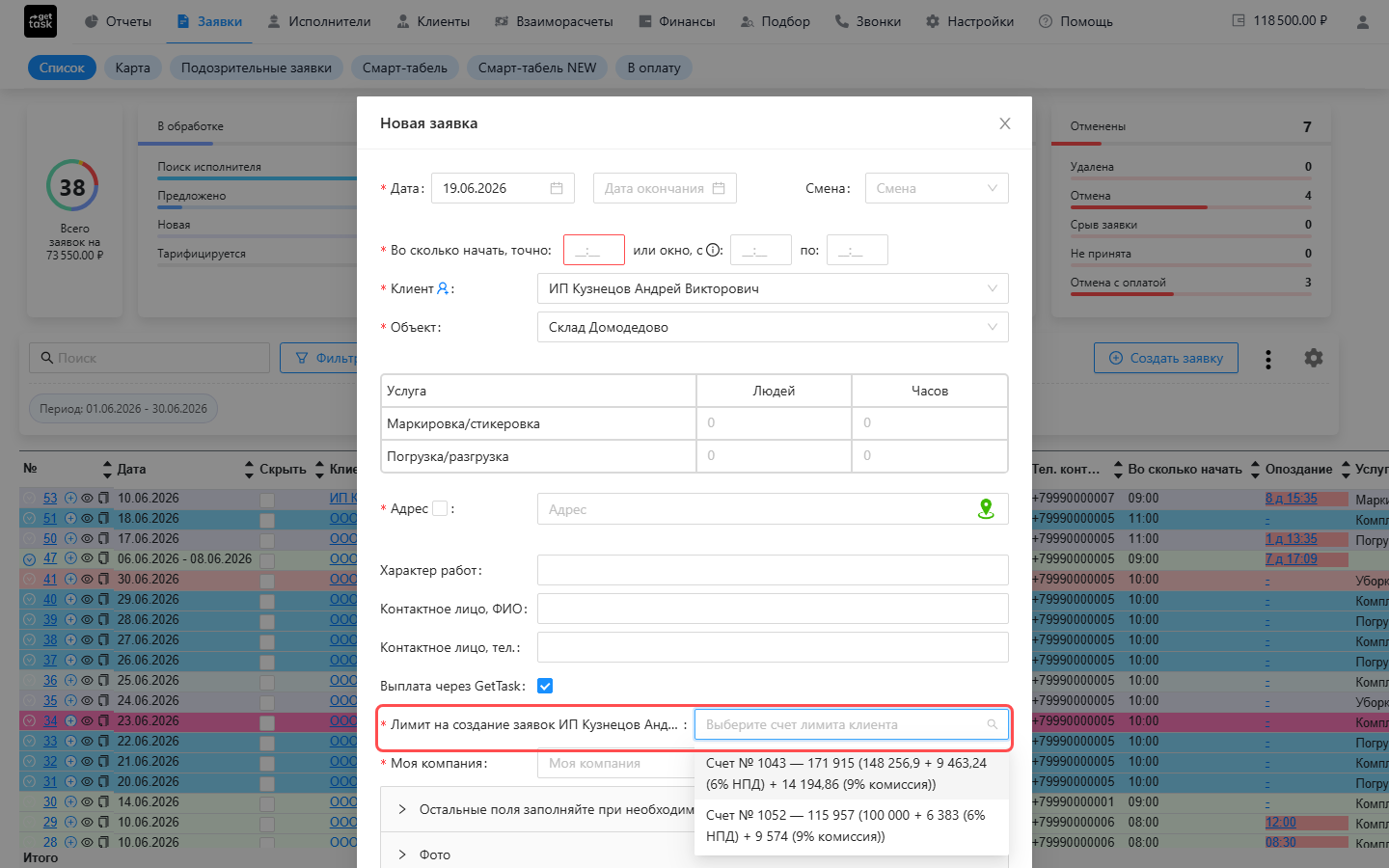1389x868 pixels.
Task: Click the «Характер работ» input field
Action: (773, 570)
